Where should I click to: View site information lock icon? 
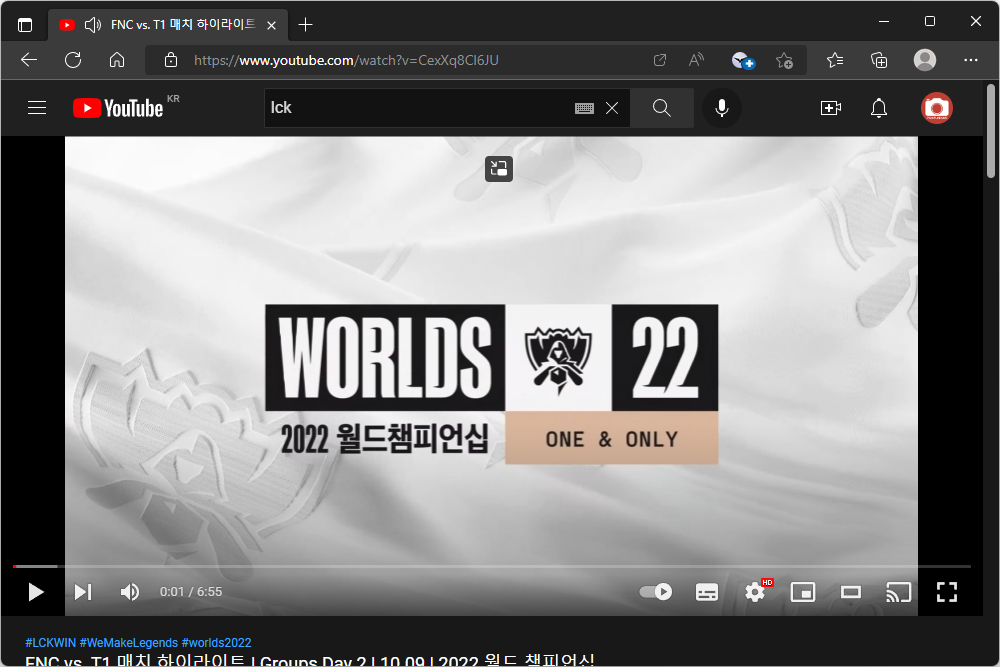click(171, 60)
